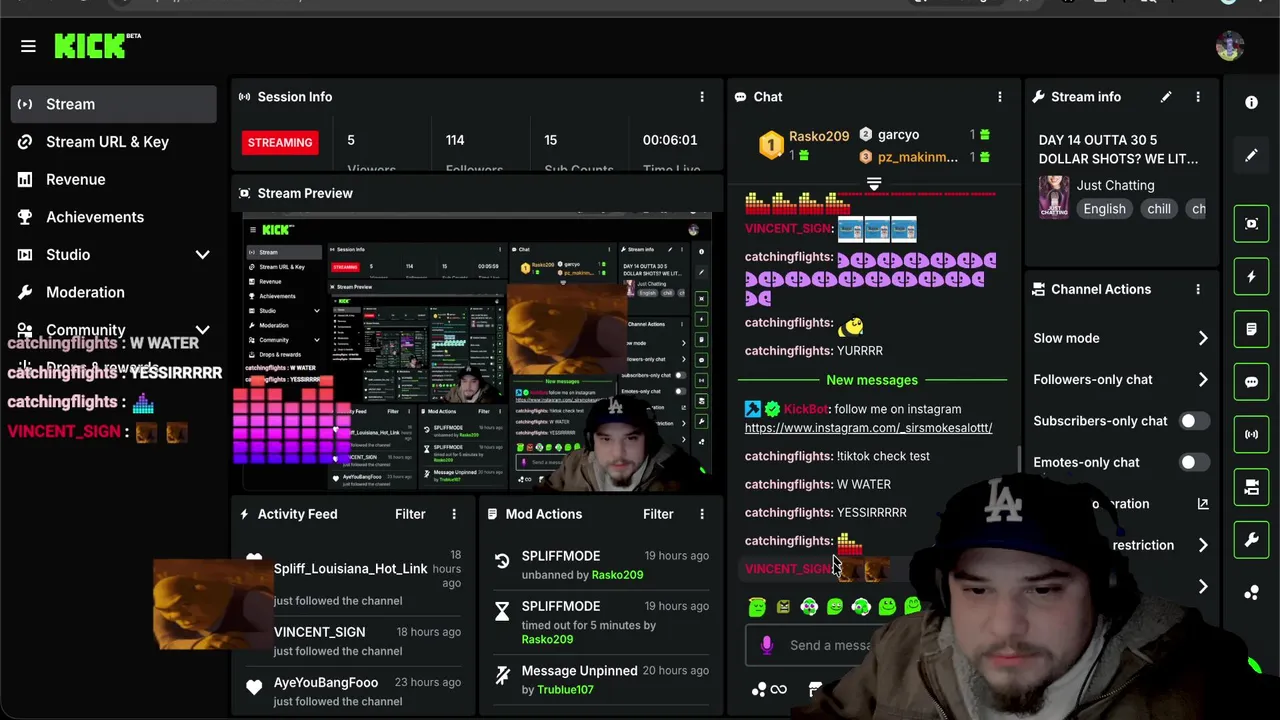Click garcyo in the chat leaderboard

[898, 135]
